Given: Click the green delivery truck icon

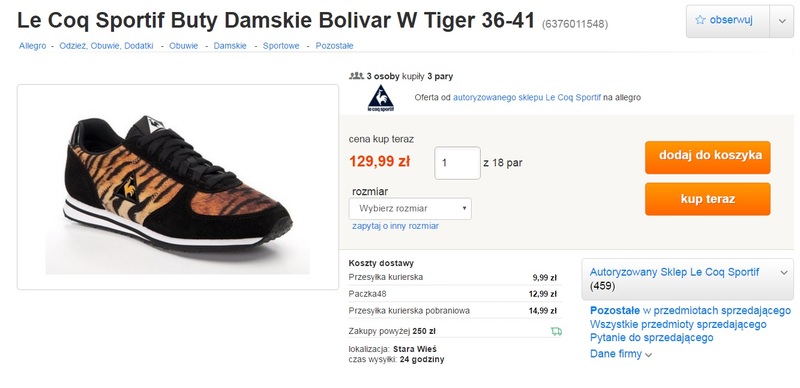Looking at the screenshot, I should pos(556,331).
